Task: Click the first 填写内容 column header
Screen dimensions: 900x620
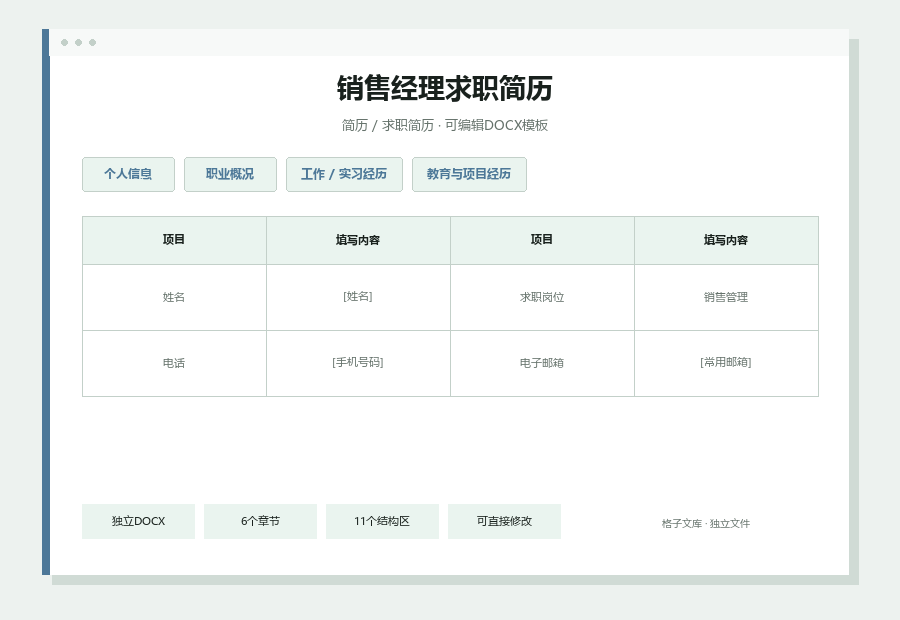Action: [x=358, y=241]
